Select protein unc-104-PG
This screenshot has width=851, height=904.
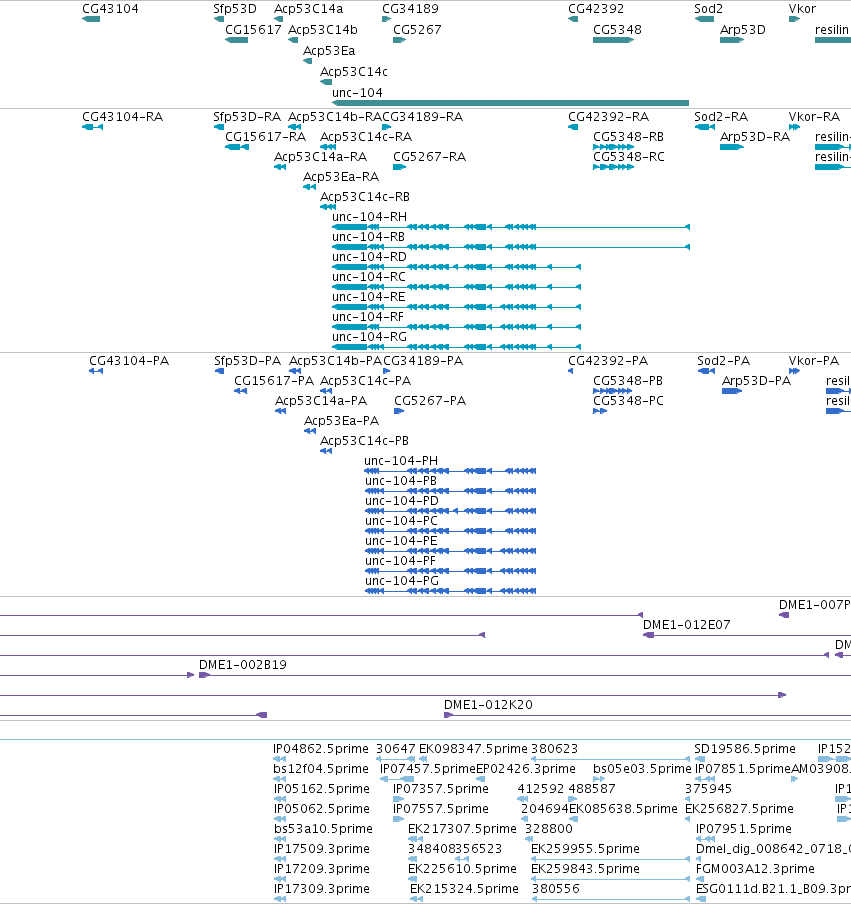coord(450,591)
